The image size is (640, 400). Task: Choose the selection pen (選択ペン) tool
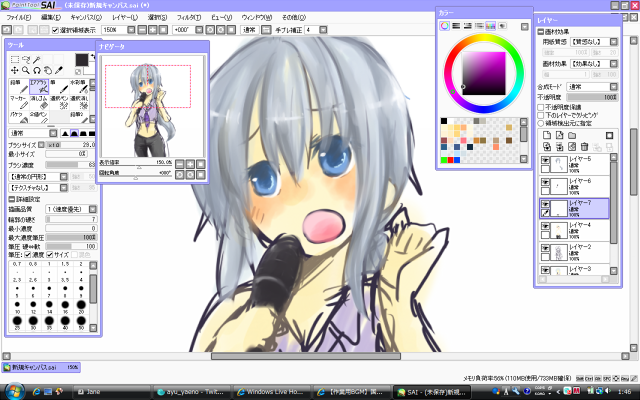tap(59, 102)
